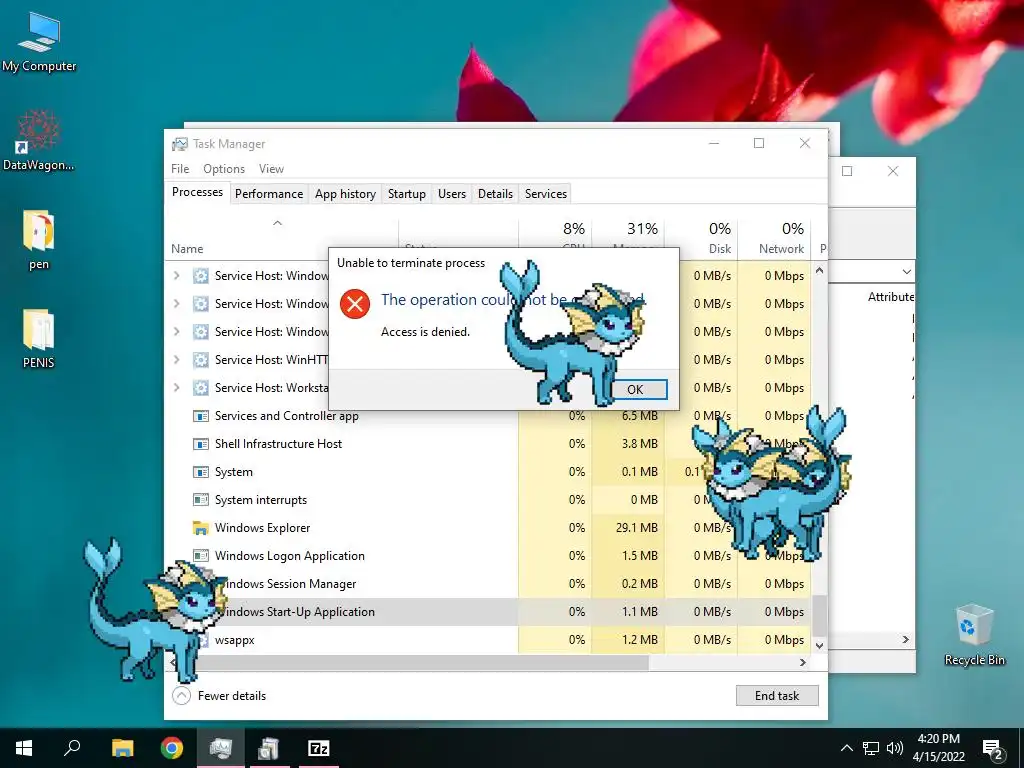Switch to the Users tab
The image size is (1024, 768).
(452, 194)
